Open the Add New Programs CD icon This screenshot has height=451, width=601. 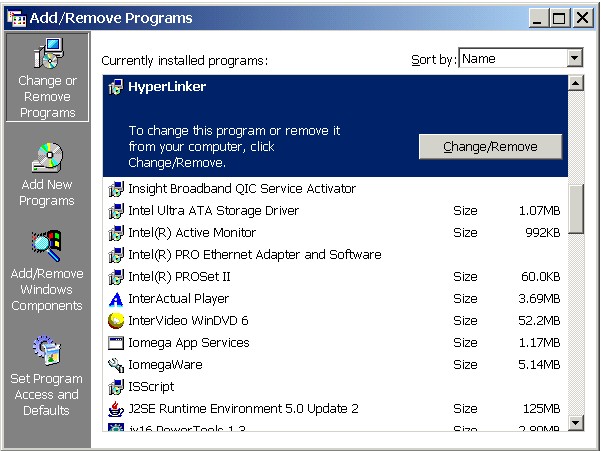tap(47, 157)
